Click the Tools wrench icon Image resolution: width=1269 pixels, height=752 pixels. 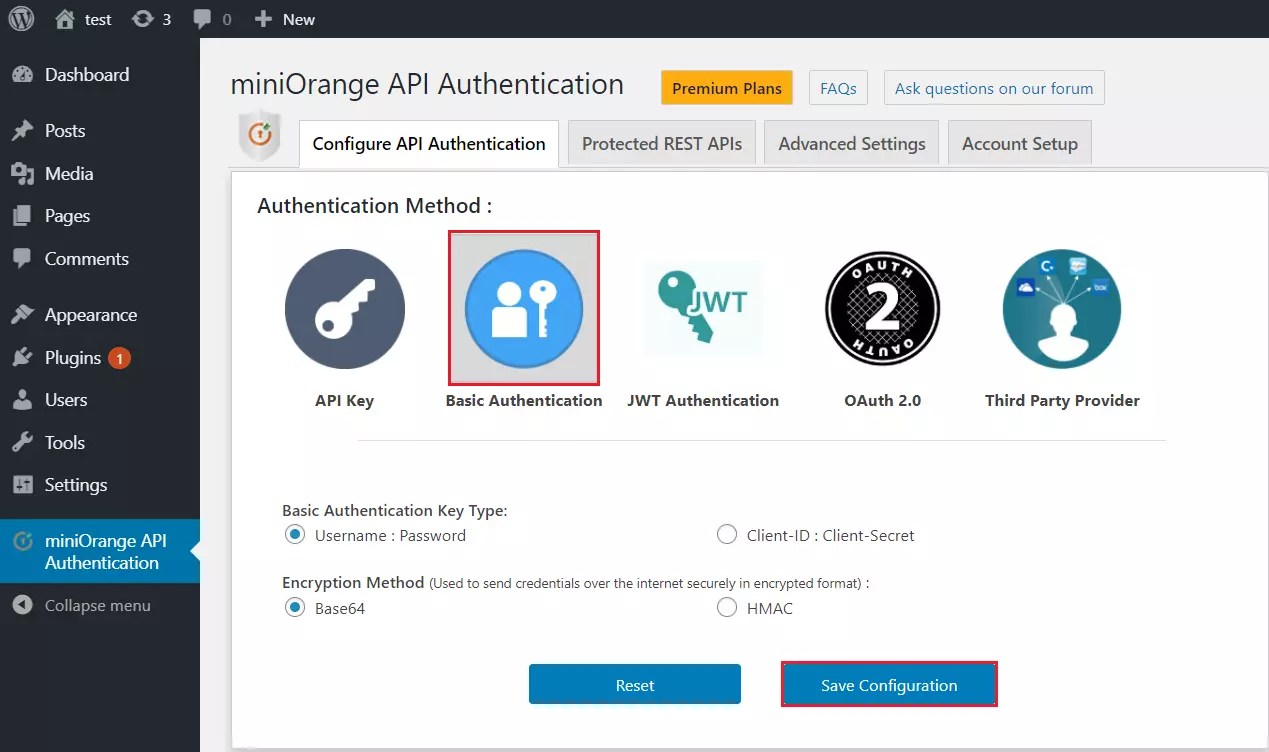point(22,443)
